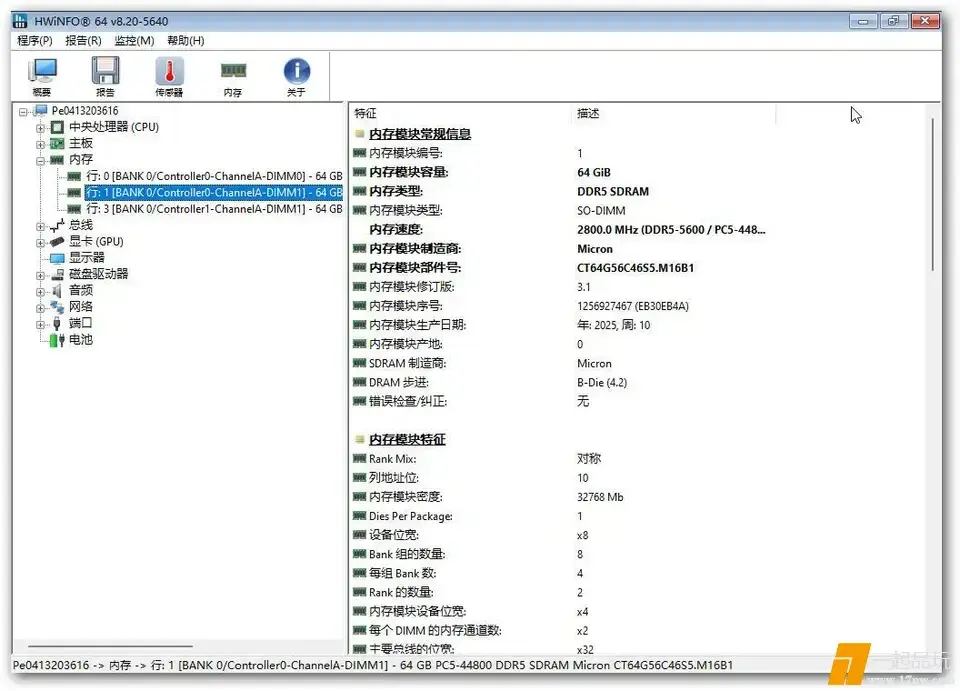Viewport: 960px width, 691px height.
Task: Click the status bar path text
Action: tap(372, 665)
